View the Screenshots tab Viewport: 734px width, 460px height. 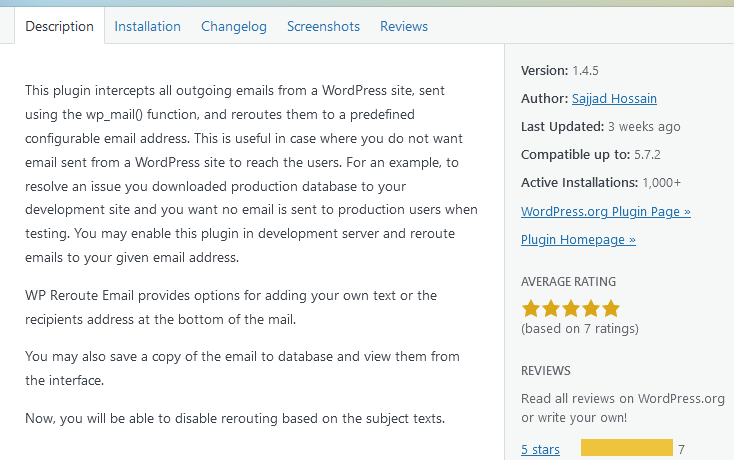click(x=323, y=26)
